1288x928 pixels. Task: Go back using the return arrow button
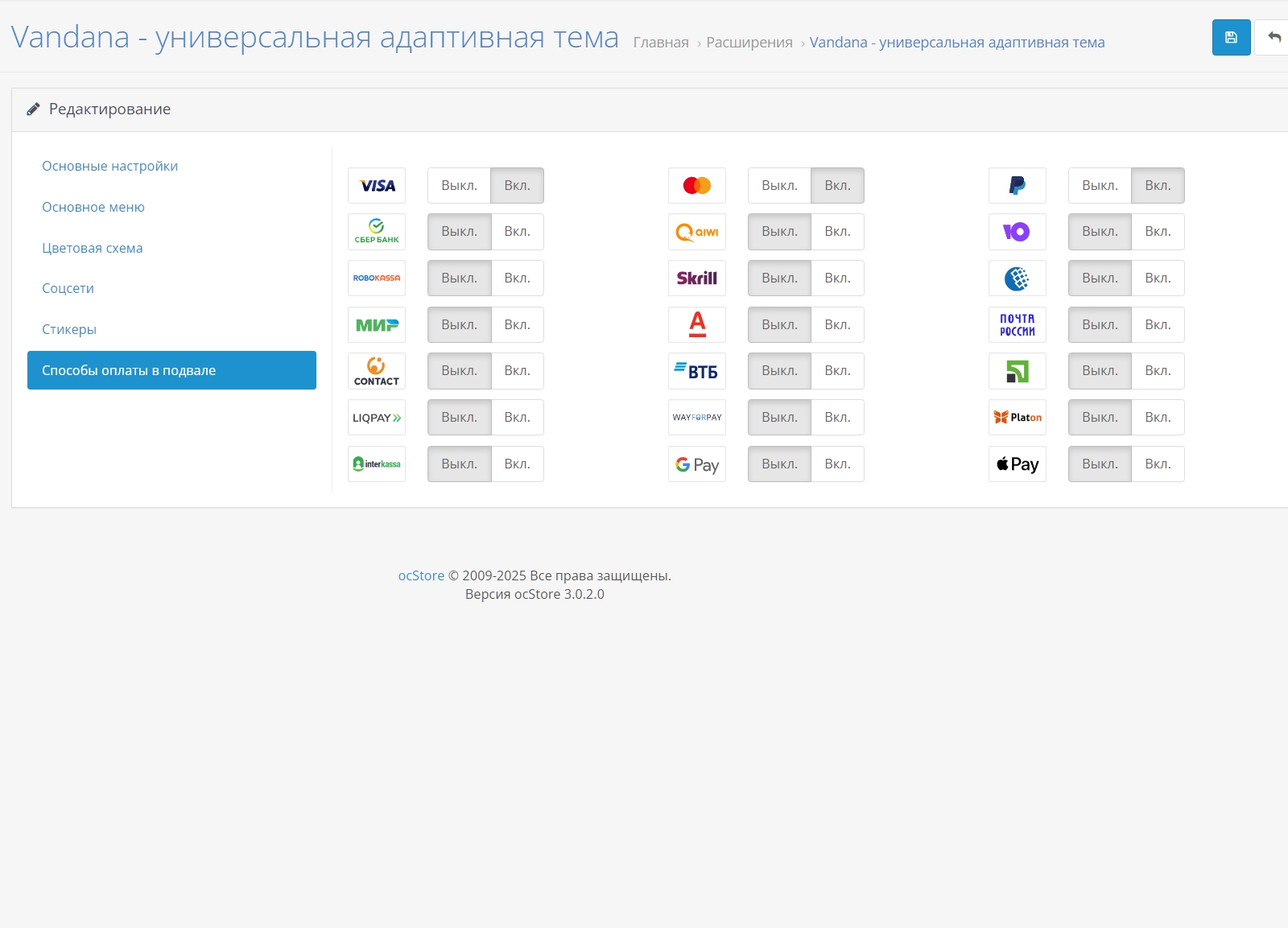[x=1274, y=37]
